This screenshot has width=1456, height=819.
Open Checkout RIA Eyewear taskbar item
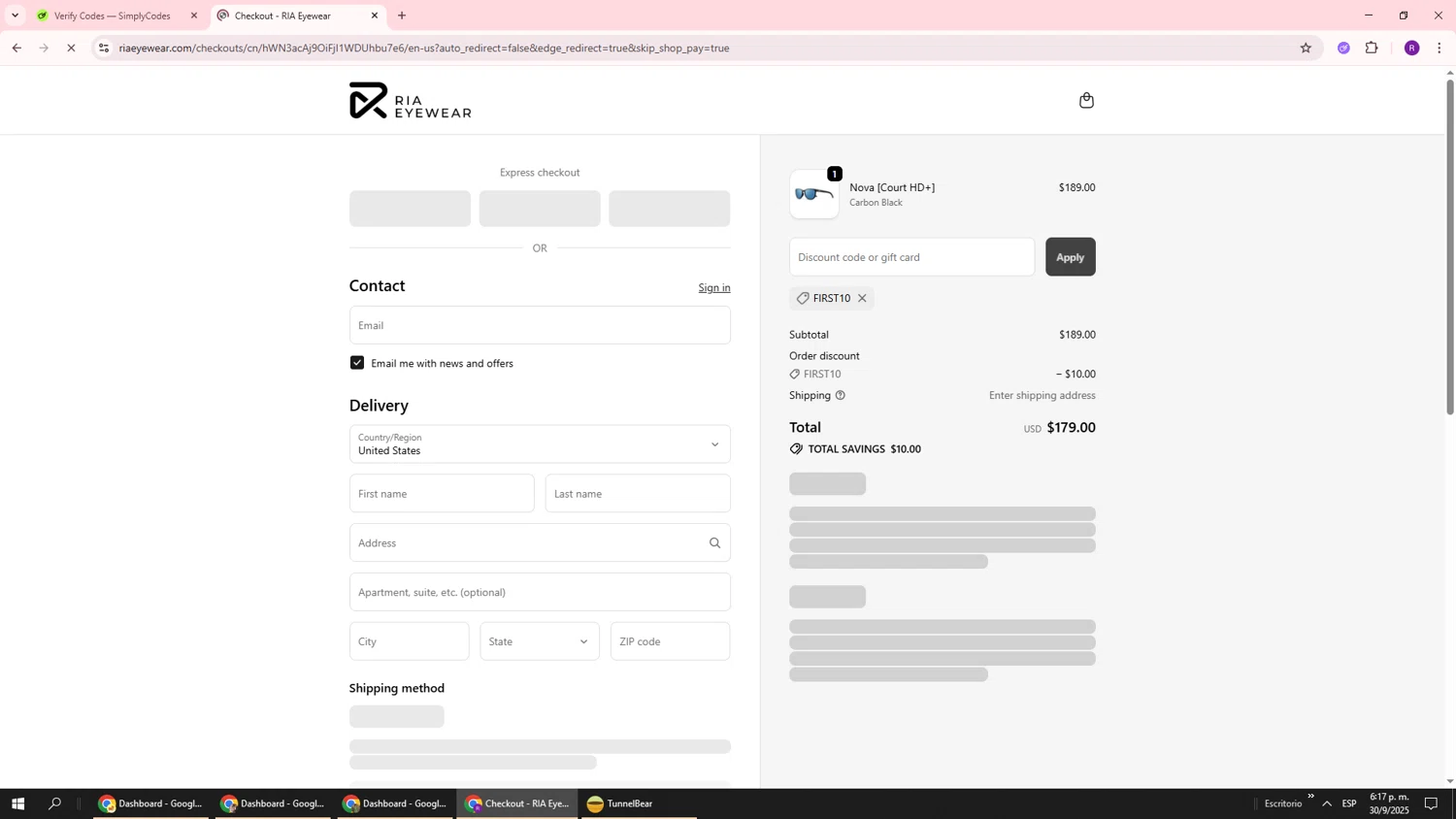tap(517, 803)
